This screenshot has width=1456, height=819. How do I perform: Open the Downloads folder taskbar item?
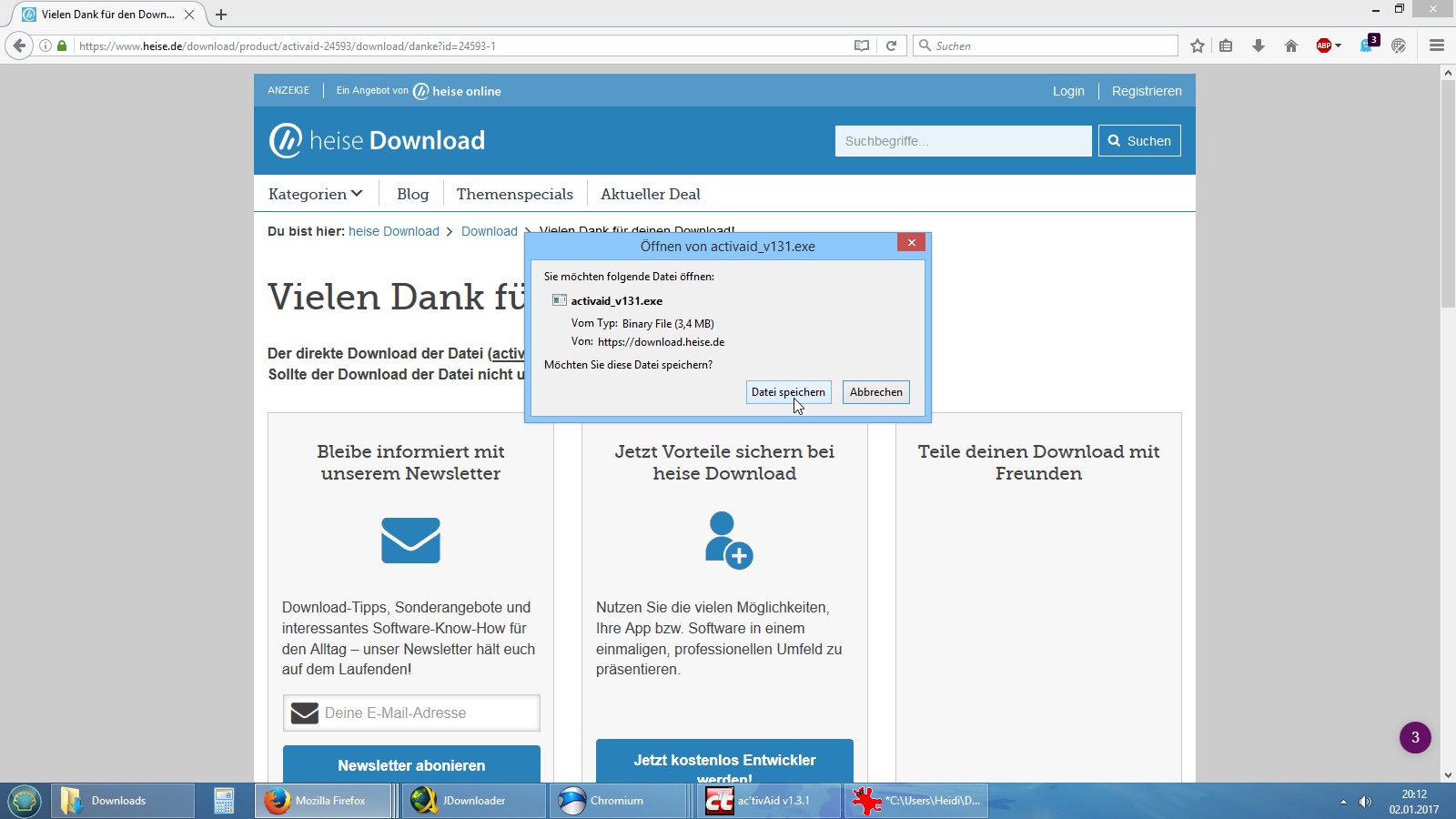pyautogui.click(x=122, y=801)
